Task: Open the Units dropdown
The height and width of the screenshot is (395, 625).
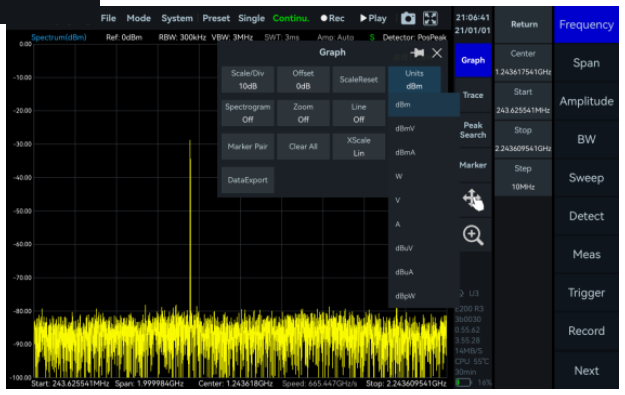Action: (x=414, y=80)
